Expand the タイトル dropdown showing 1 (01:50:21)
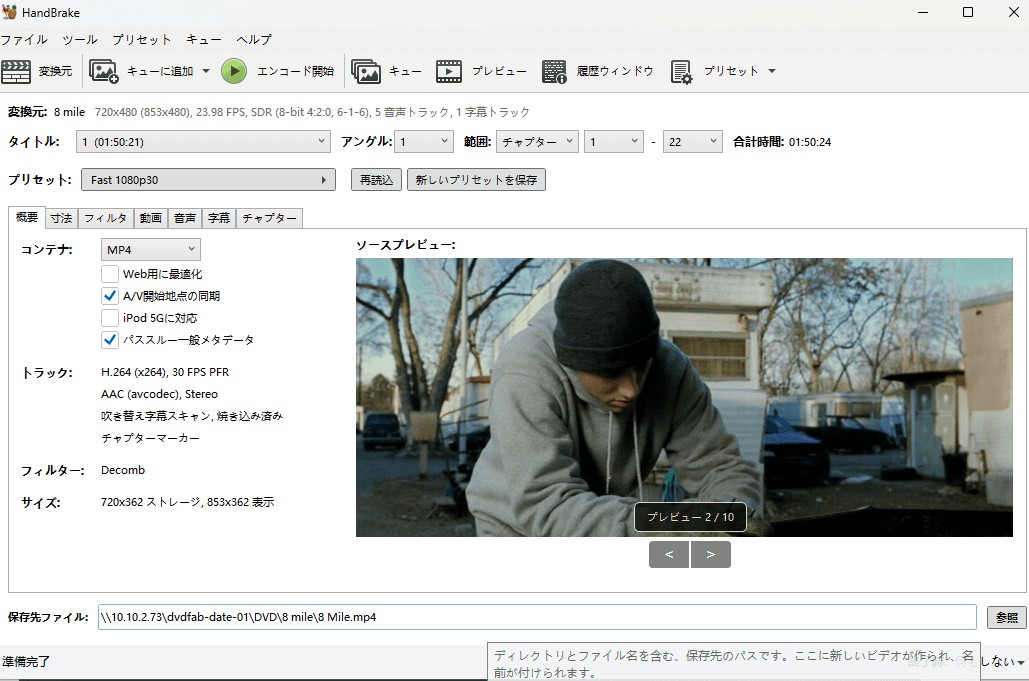Viewport: 1029px width, 681px height. point(203,142)
